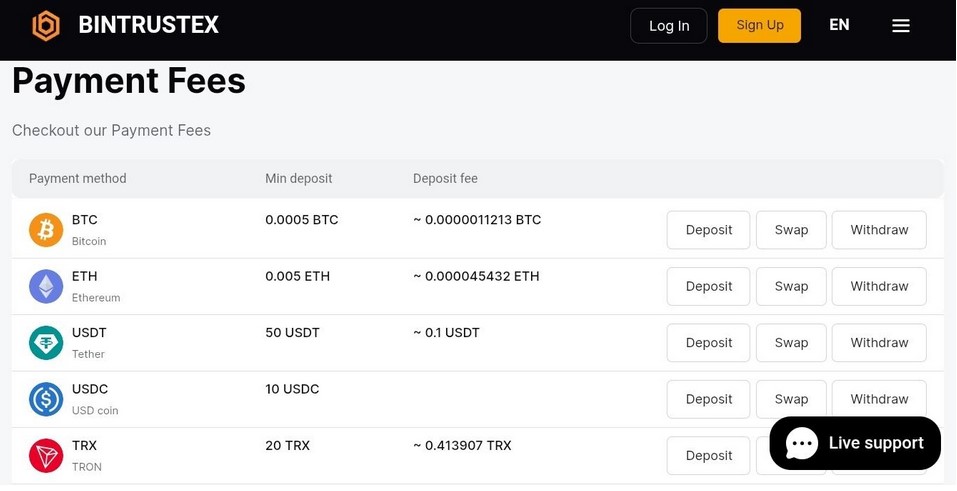957x491 pixels.
Task: Click Withdraw in the USDC row
Action: [x=879, y=399]
